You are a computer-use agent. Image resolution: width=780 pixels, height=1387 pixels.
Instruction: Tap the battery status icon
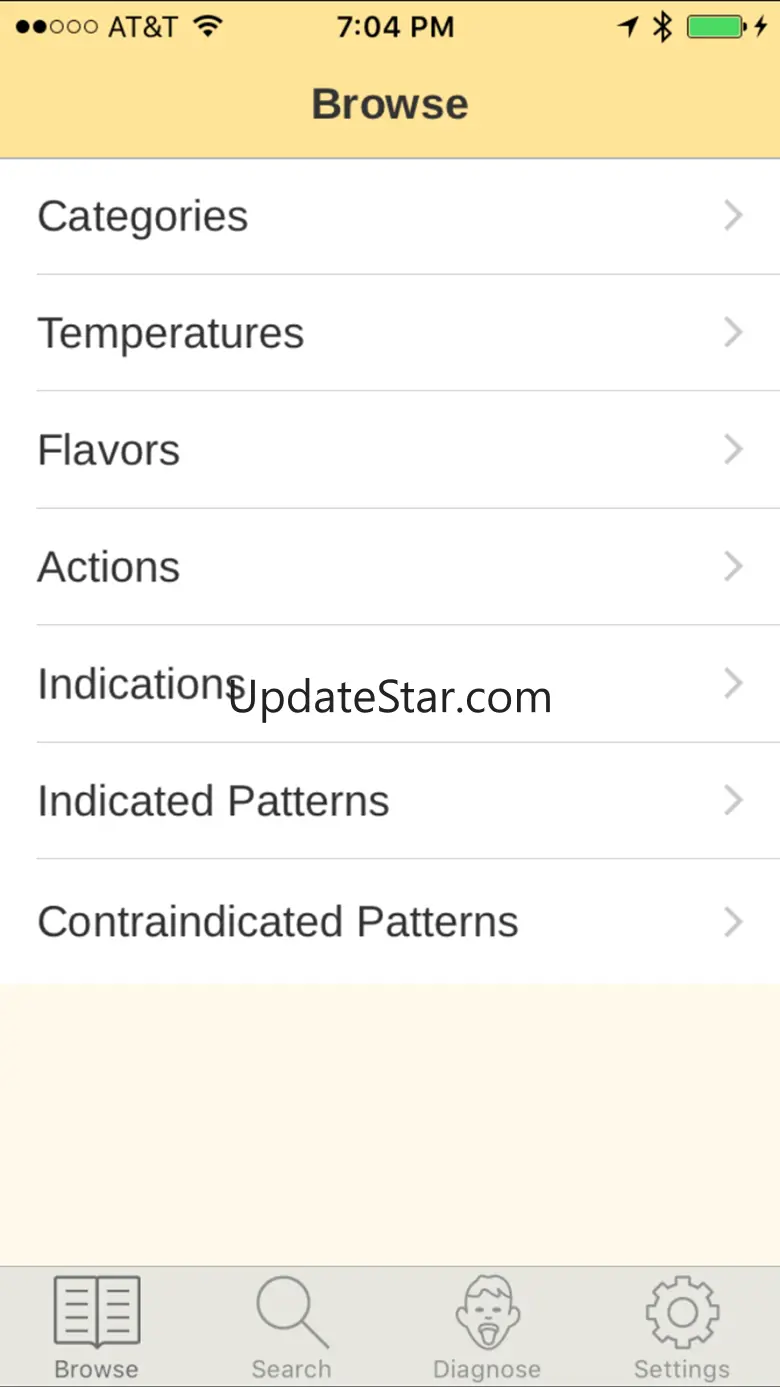point(718,27)
